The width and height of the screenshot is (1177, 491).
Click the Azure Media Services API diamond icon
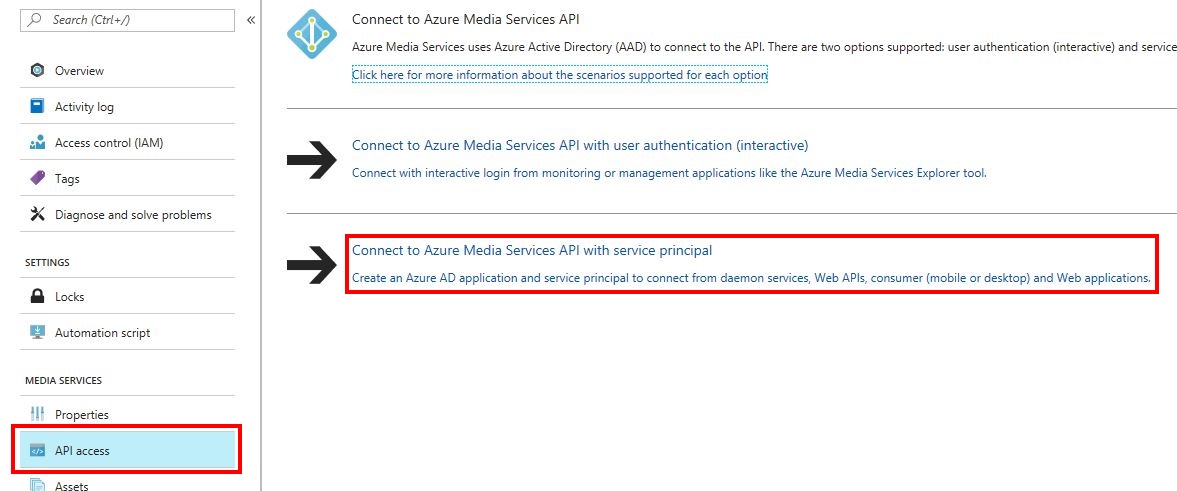pos(312,34)
